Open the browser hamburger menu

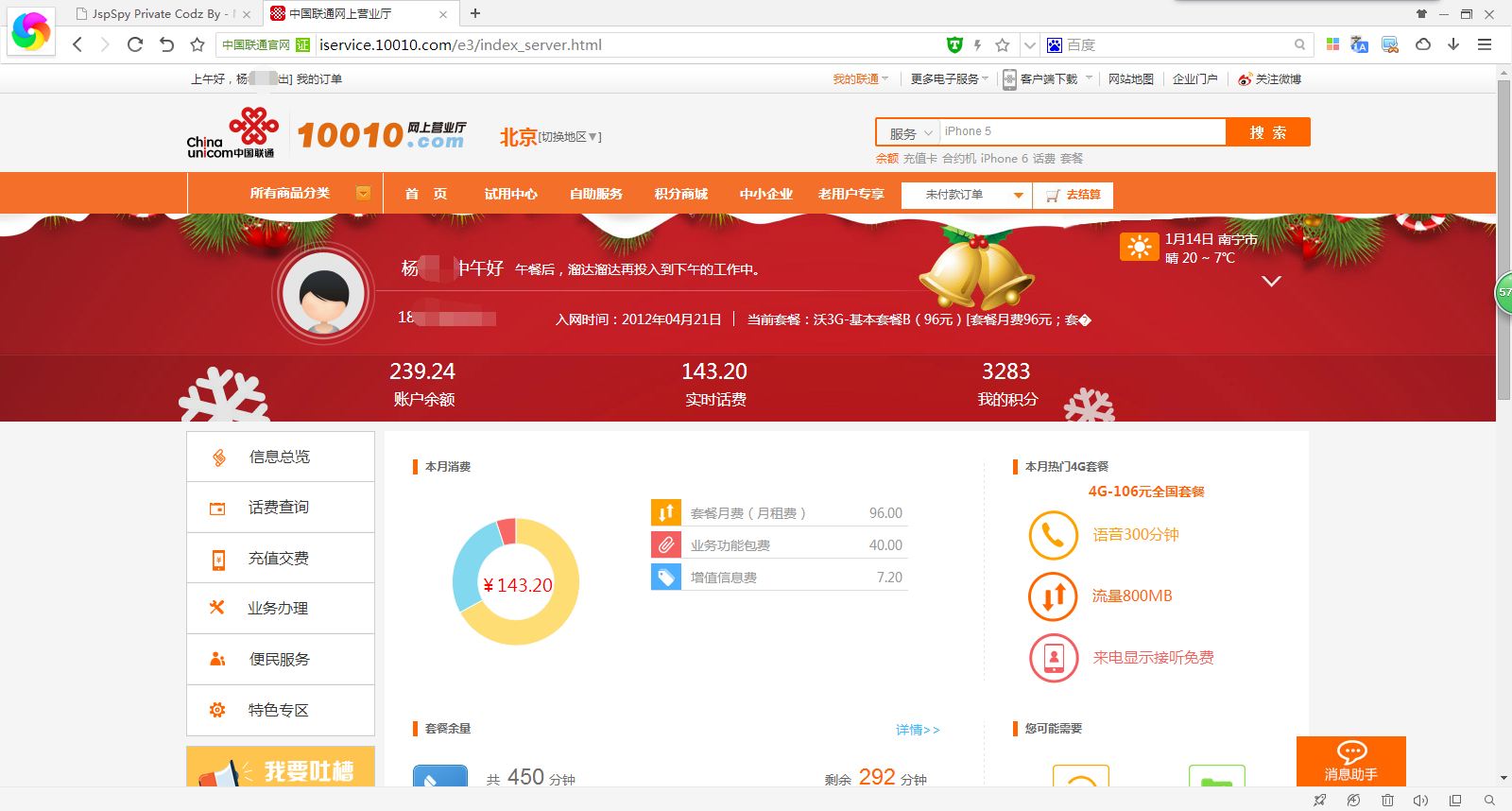coord(1485,44)
